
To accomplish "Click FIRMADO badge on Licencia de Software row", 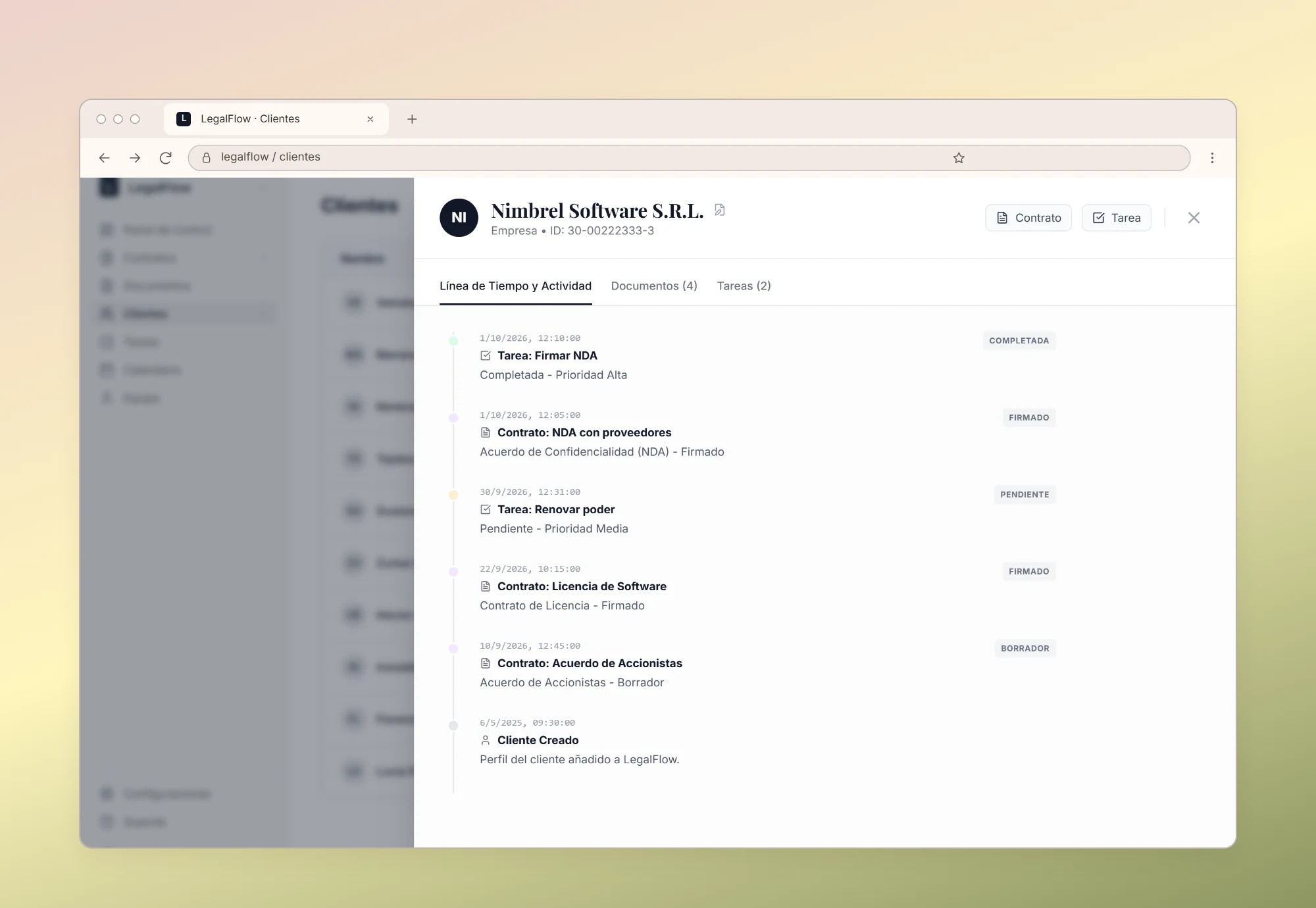I will pos(1029,572).
